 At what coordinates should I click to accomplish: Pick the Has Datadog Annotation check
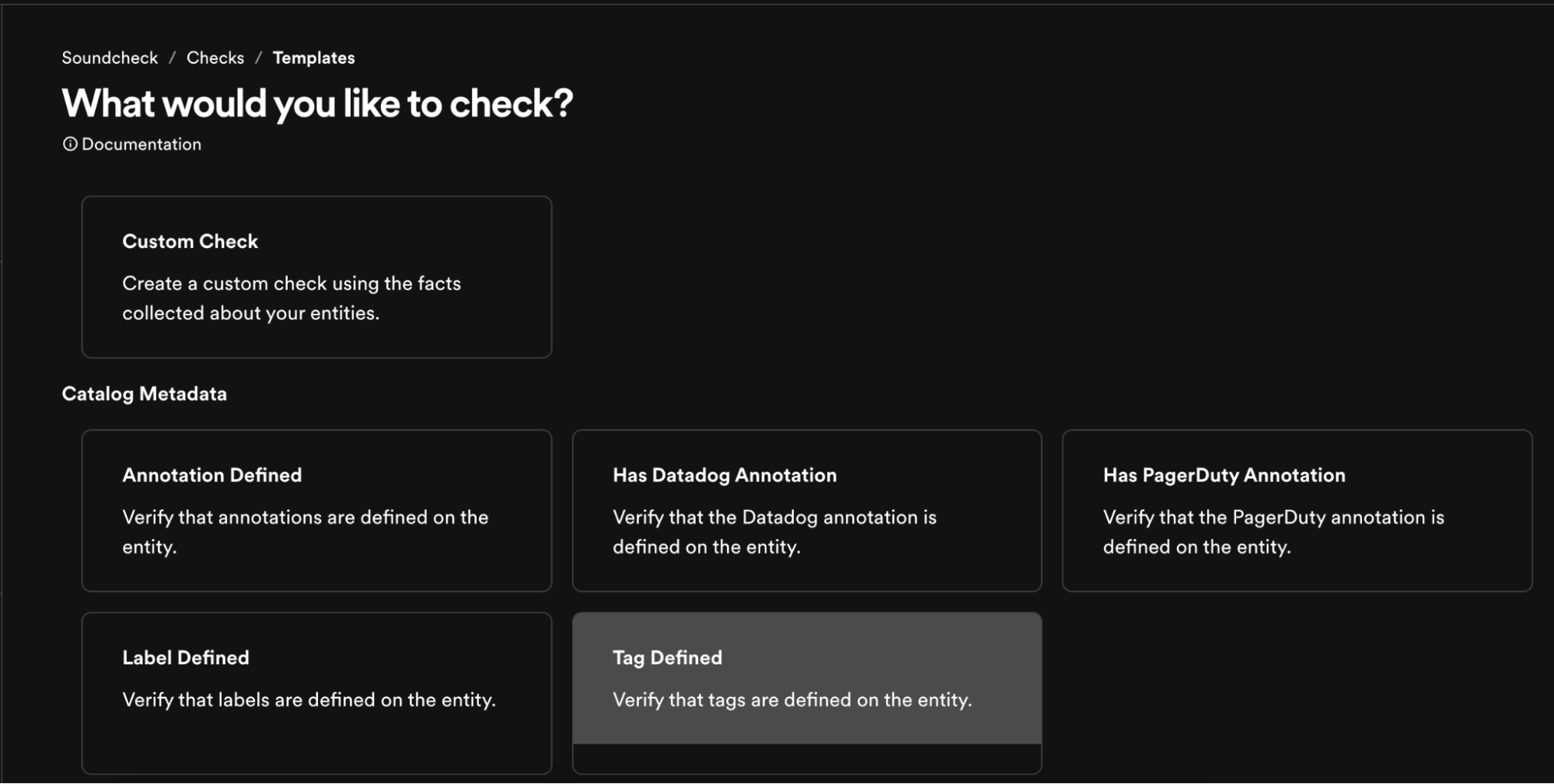(x=807, y=509)
